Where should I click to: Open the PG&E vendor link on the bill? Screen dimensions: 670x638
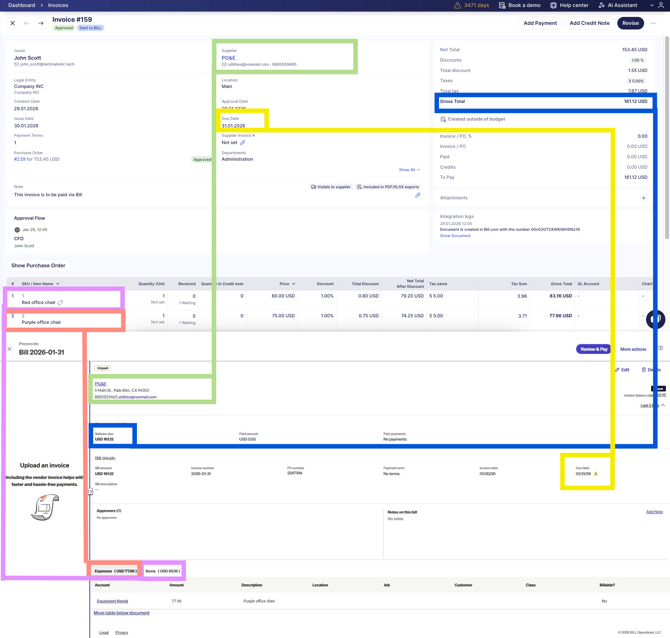click(x=100, y=384)
